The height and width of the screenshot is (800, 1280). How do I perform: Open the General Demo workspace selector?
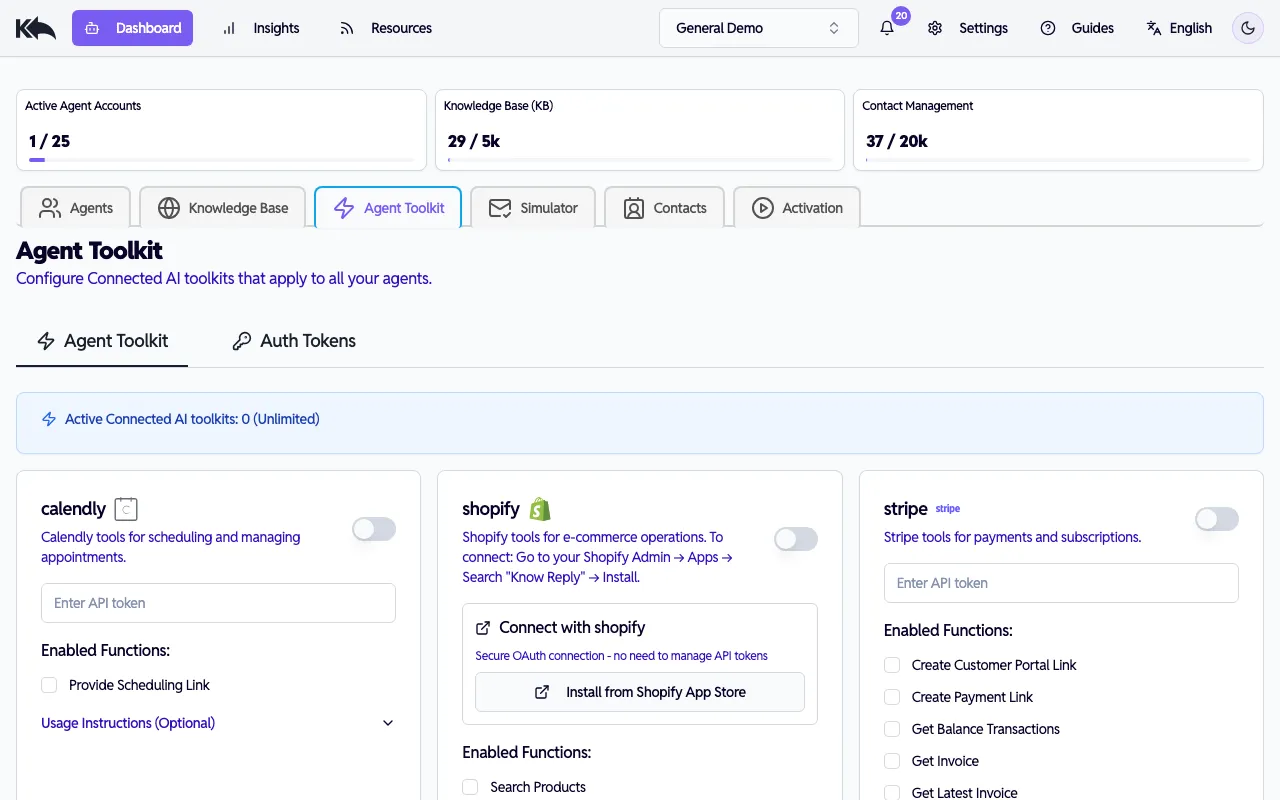(x=758, y=28)
